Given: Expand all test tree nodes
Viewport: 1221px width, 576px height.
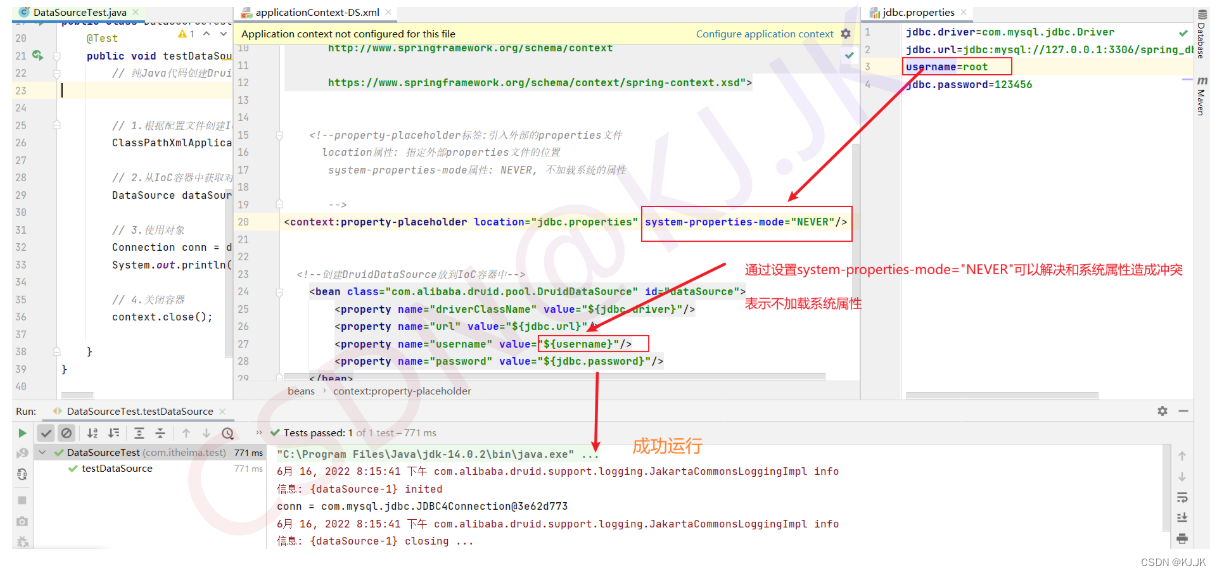Looking at the screenshot, I should [139, 433].
